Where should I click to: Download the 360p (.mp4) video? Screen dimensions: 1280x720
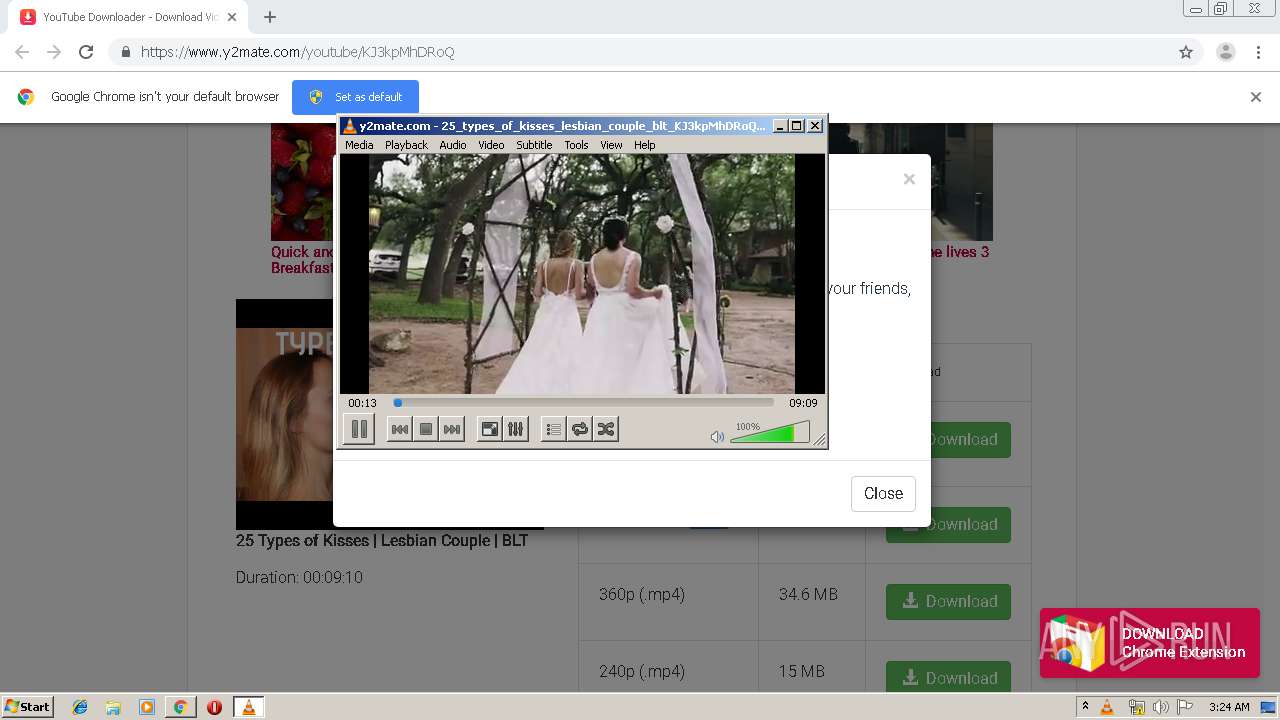pyautogui.click(x=948, y=601)
